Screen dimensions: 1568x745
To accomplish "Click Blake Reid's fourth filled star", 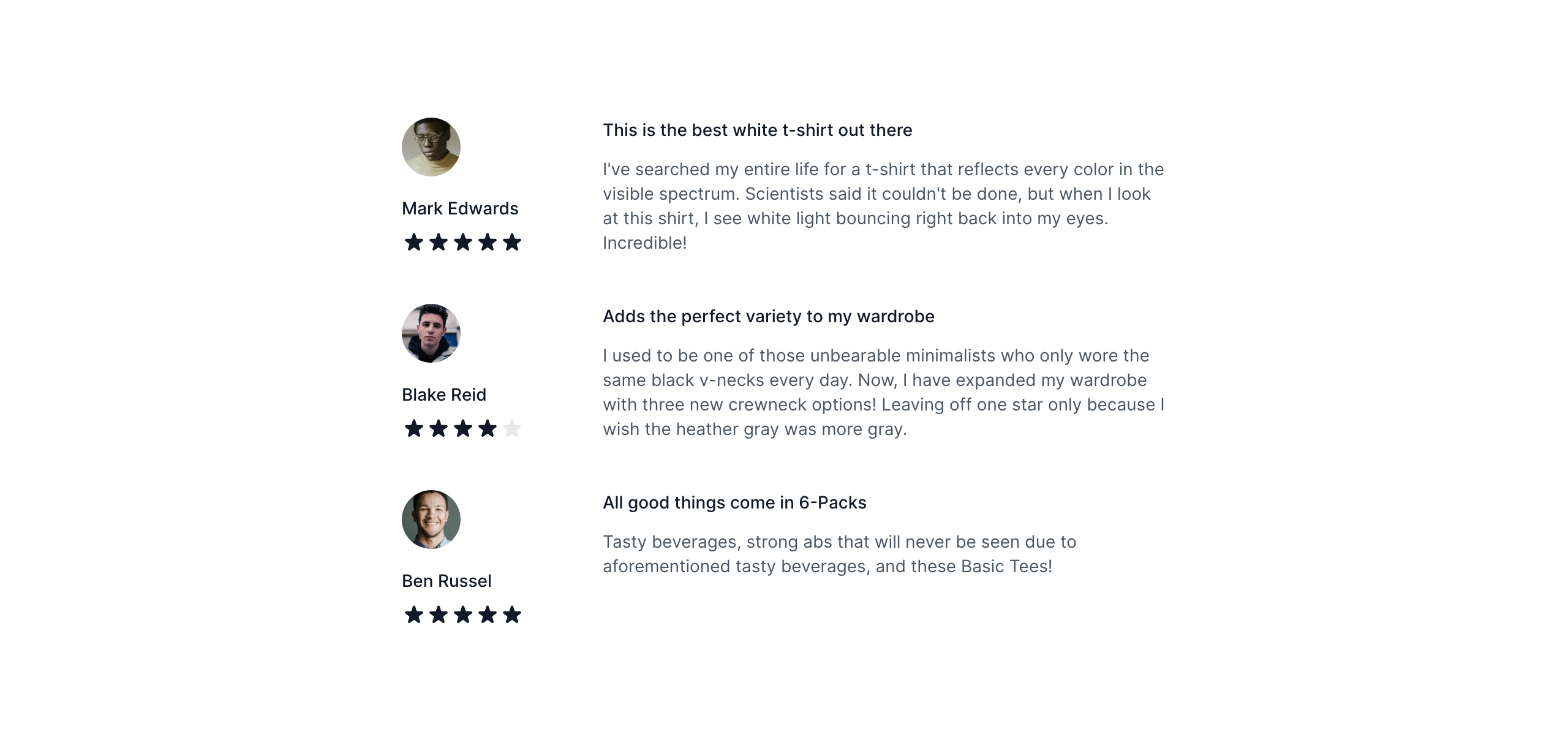I will pos(488,429).
